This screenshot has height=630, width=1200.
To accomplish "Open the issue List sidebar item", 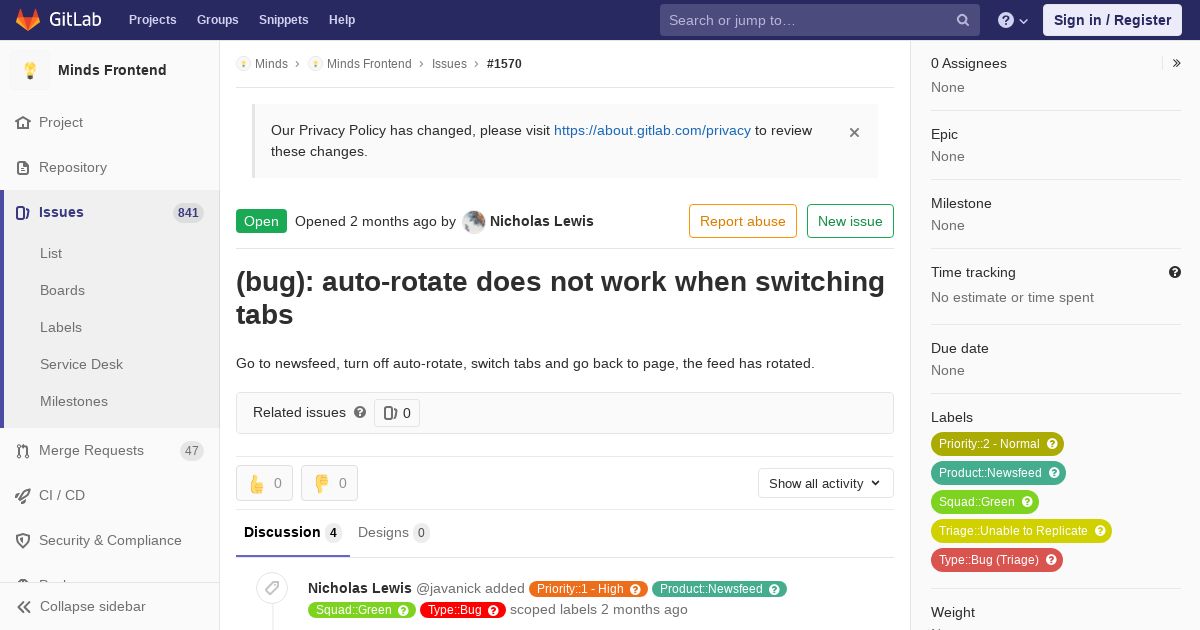I will pyautogui.click(x=51, y=254).
